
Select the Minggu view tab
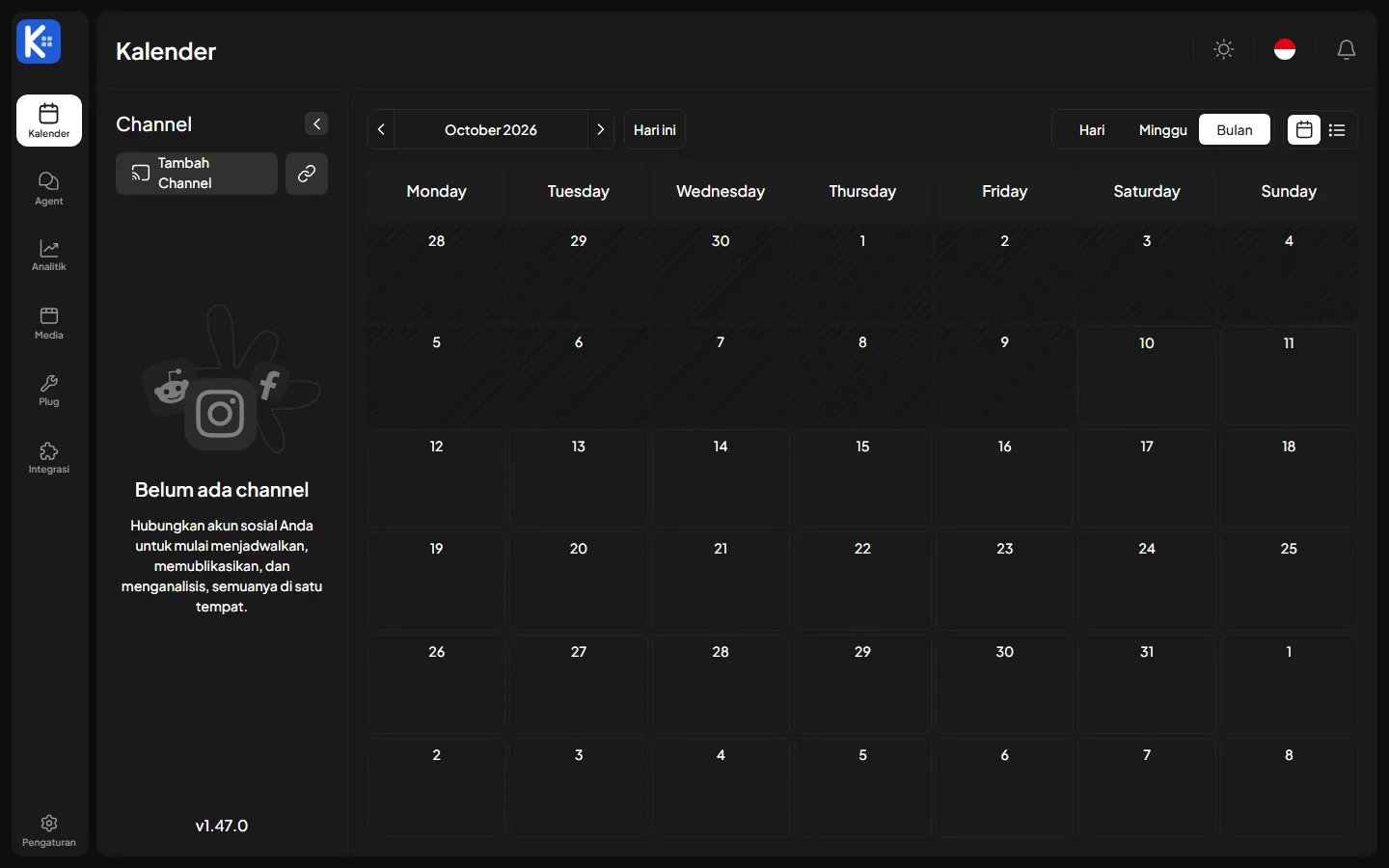pyautogui.click(x=1163, y=129)
